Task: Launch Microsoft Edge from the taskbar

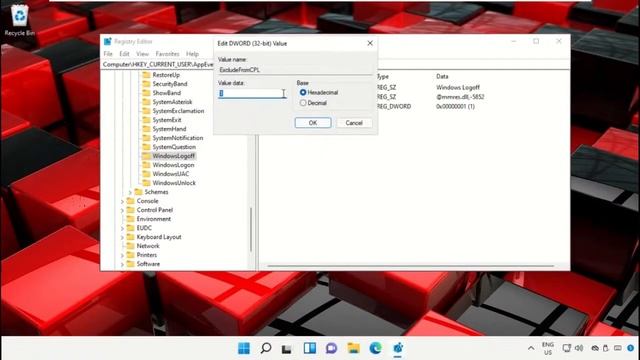Action: click(x=376, y=348)
